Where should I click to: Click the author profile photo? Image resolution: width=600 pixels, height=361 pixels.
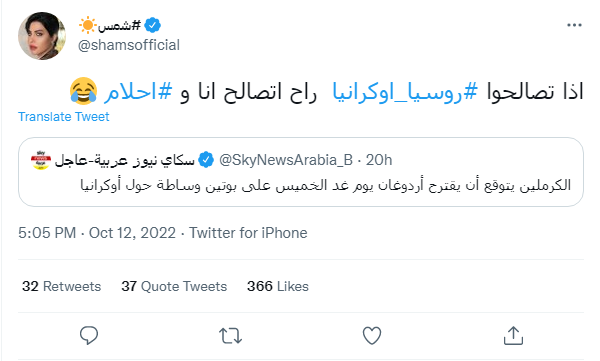coord(42,36)
